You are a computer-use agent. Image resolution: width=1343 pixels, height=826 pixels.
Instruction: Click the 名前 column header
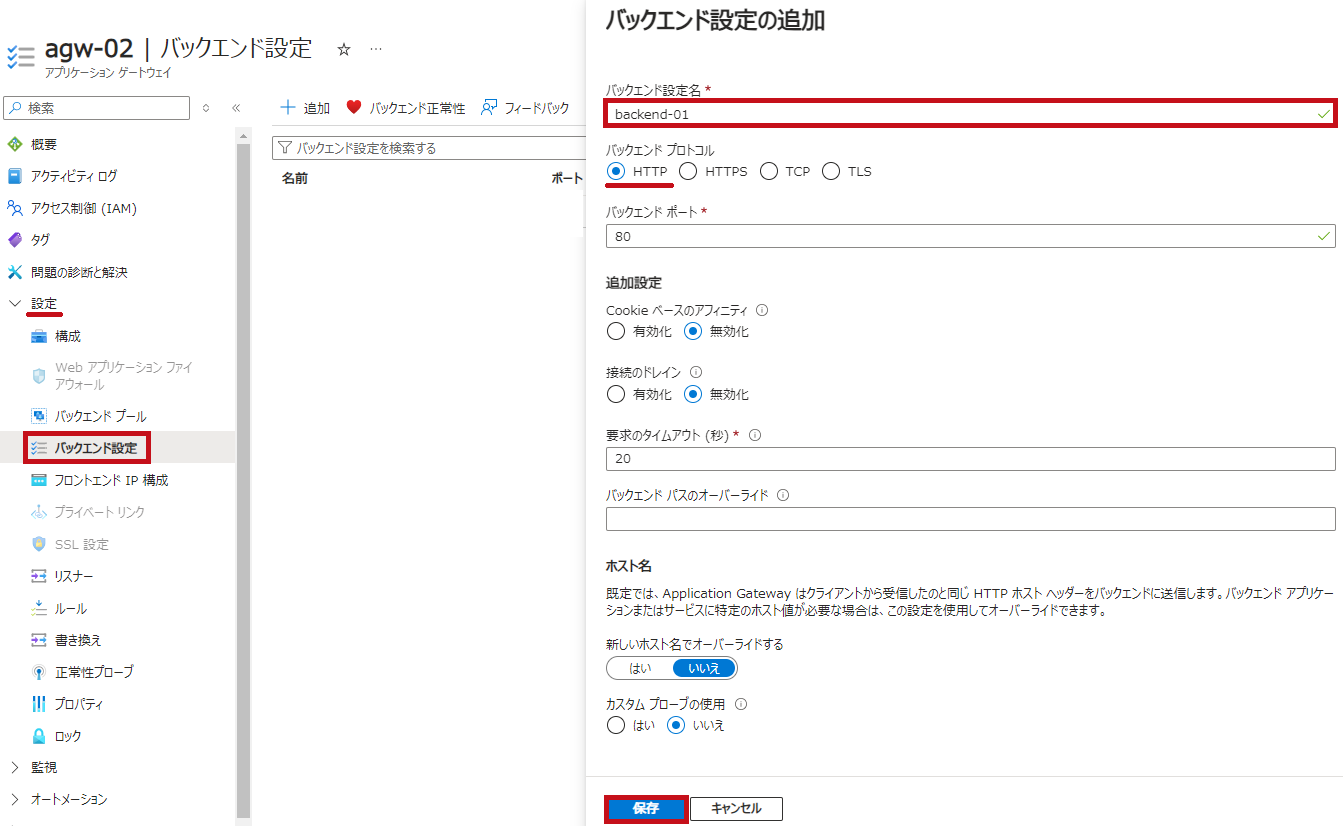(x=294, y=178)
